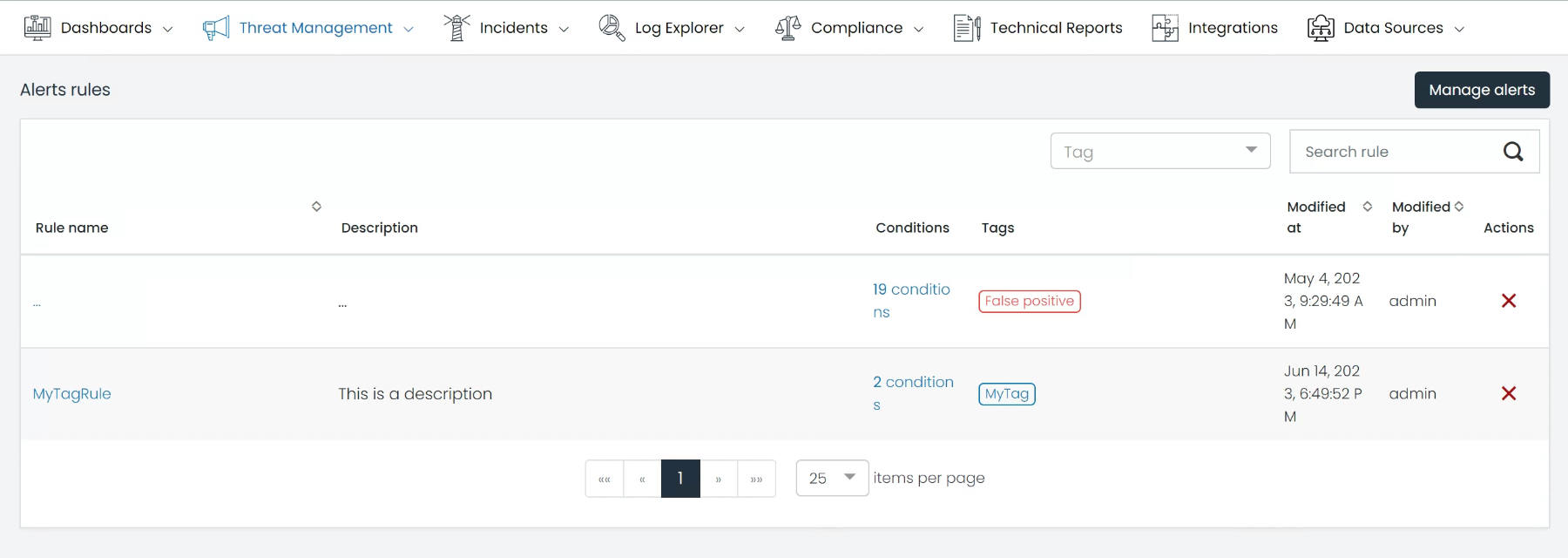Click the search magnifier icon
Screen dimensions: 1568x558
coord(1513,152)
